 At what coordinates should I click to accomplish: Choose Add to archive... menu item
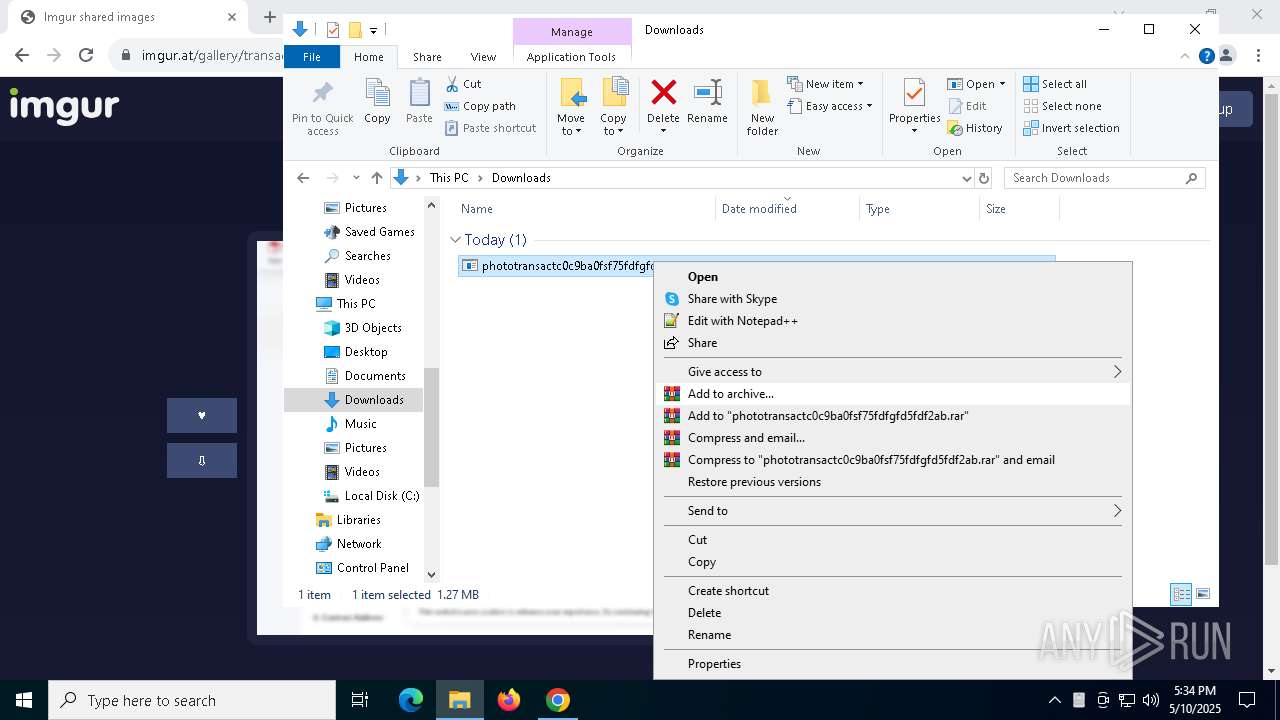[x=892, y=394]
